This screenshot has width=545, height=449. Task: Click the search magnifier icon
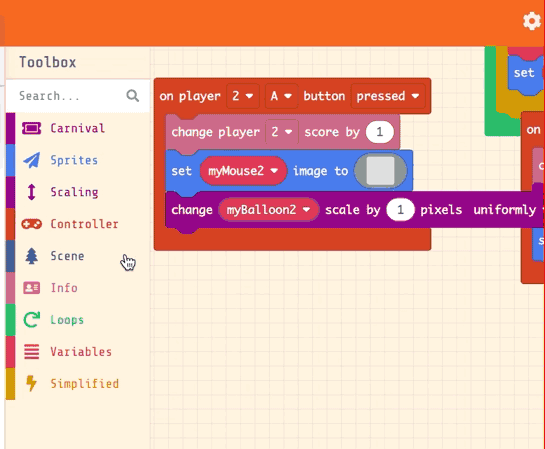(x=132, y=96)
